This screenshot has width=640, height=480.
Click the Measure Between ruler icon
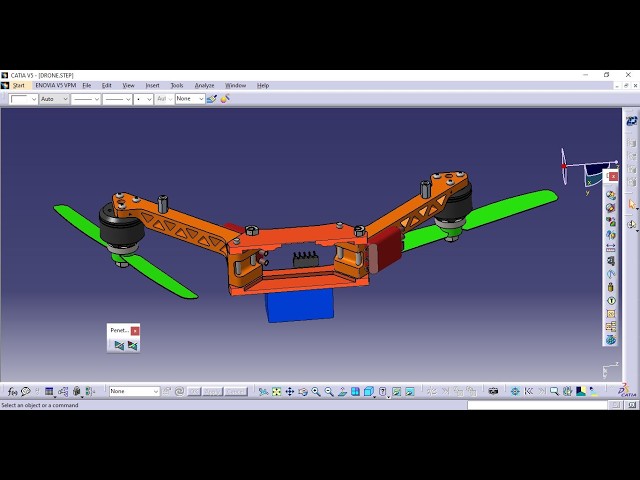tap(611, 248)
